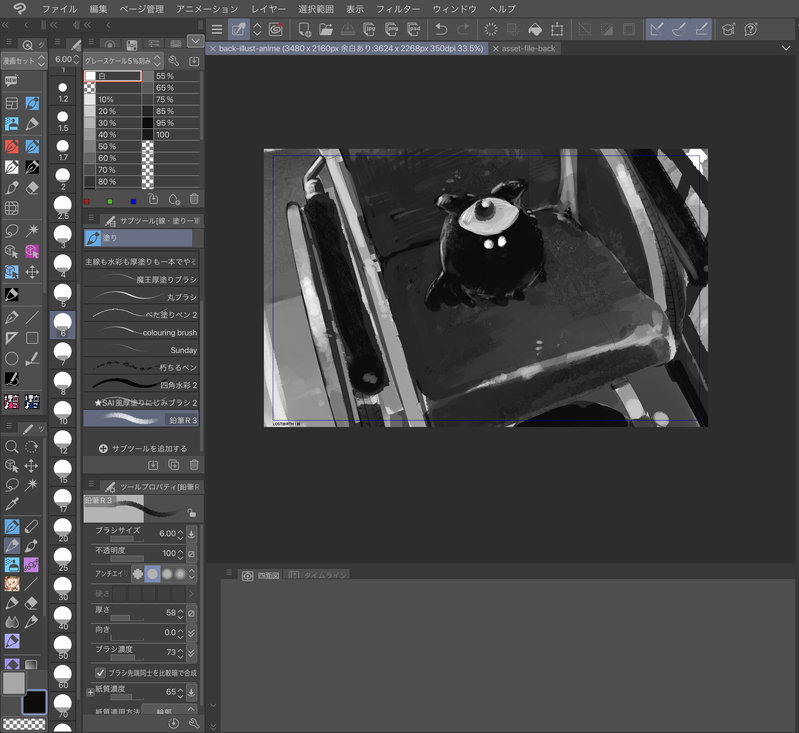This screenshot has height=733, width=799.
Task: Toggle the ブラシ先端同士を比較暗で合成 checkbox
Action: point(100,673)
